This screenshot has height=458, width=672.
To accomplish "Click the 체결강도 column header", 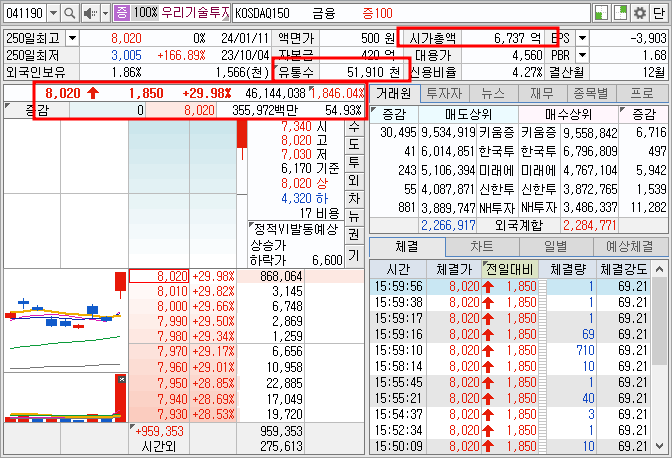I will point(623,269).
